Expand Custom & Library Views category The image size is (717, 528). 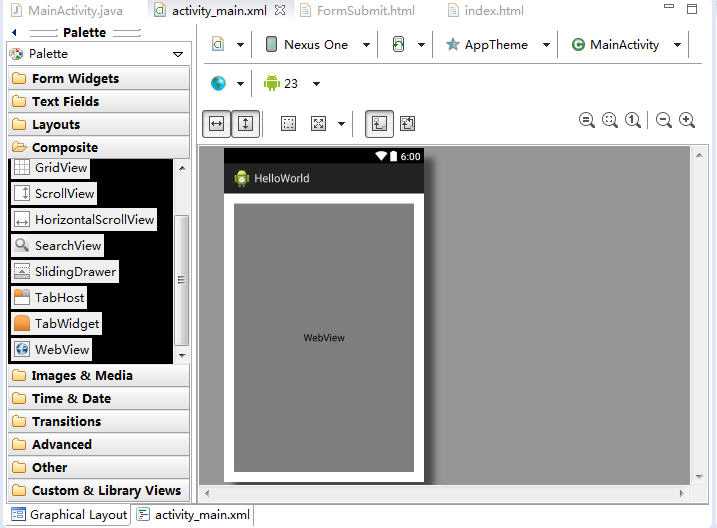(x=99, y=491)
